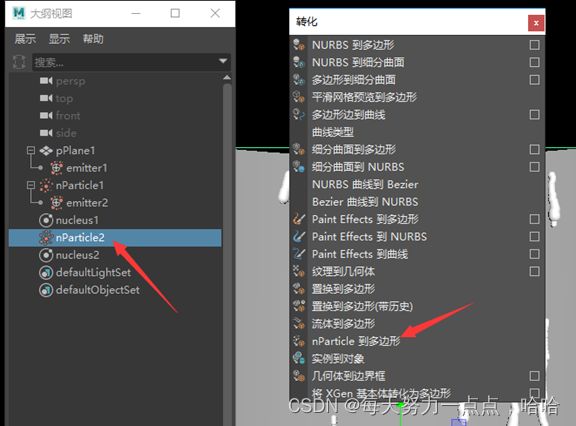Click the emitter2 node icon
576x426 pixels.
[56, 202]
